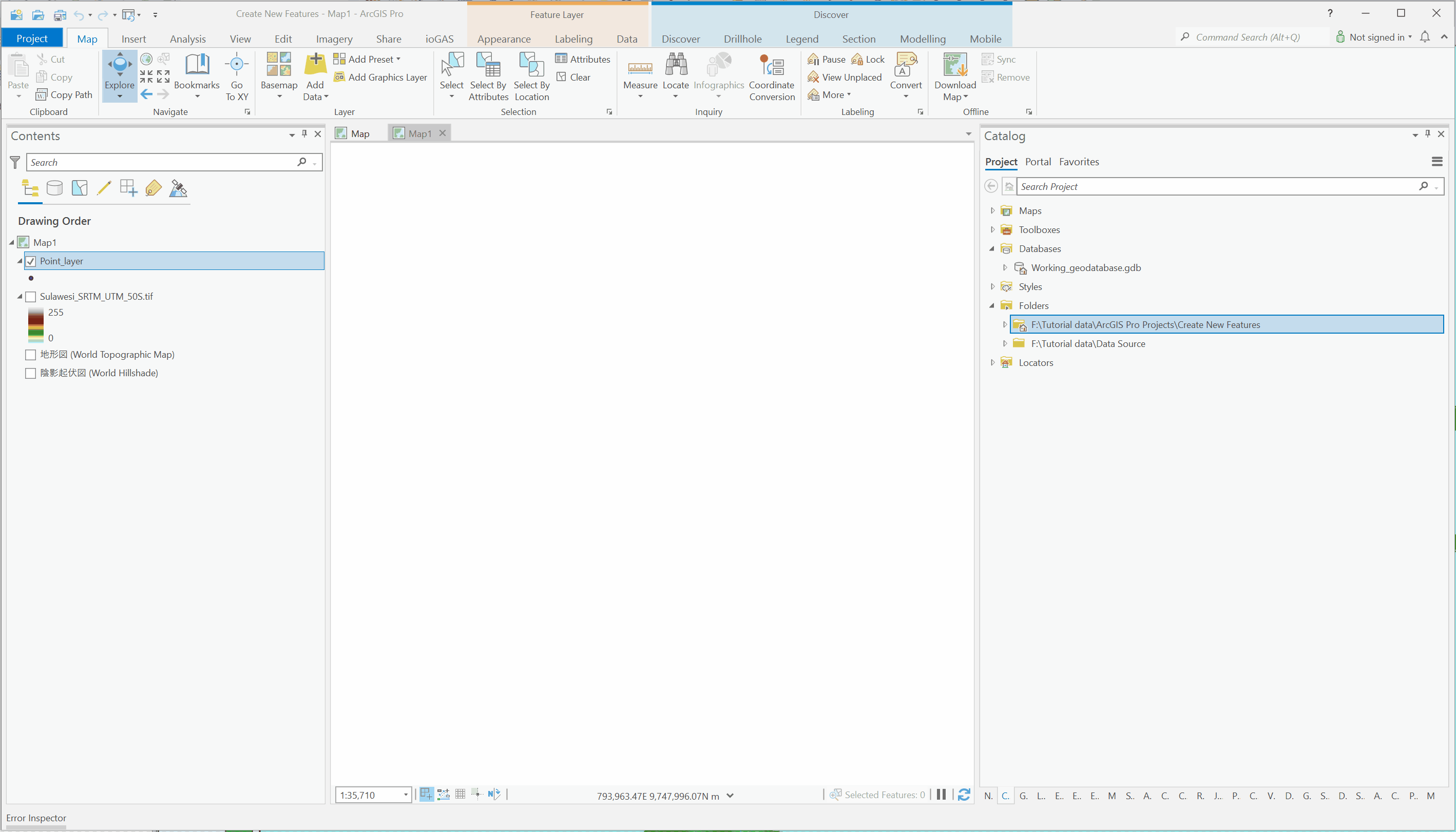The height and width of the screenshot is (832, 1456).
Task: Click the List By Editing pencil icon
Action: (104, 188)
